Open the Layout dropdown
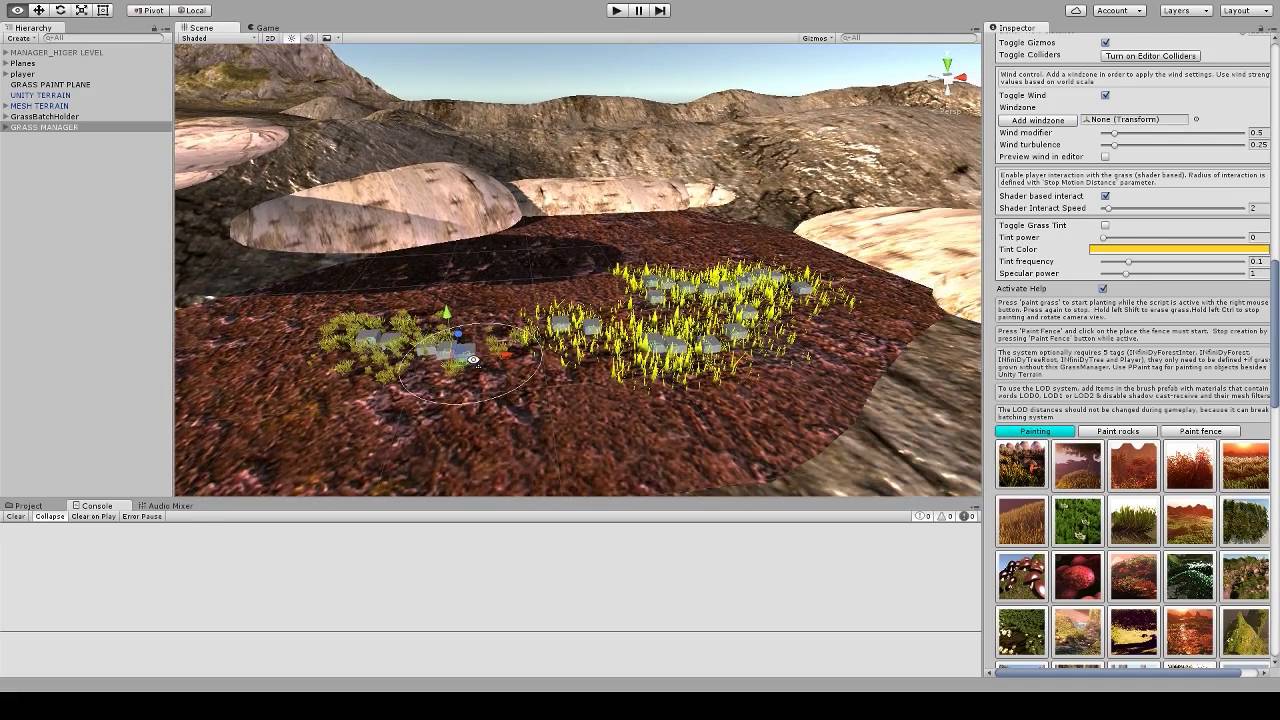The height and width of the screenshot is (720, 1280). (x=1245, y=10)
